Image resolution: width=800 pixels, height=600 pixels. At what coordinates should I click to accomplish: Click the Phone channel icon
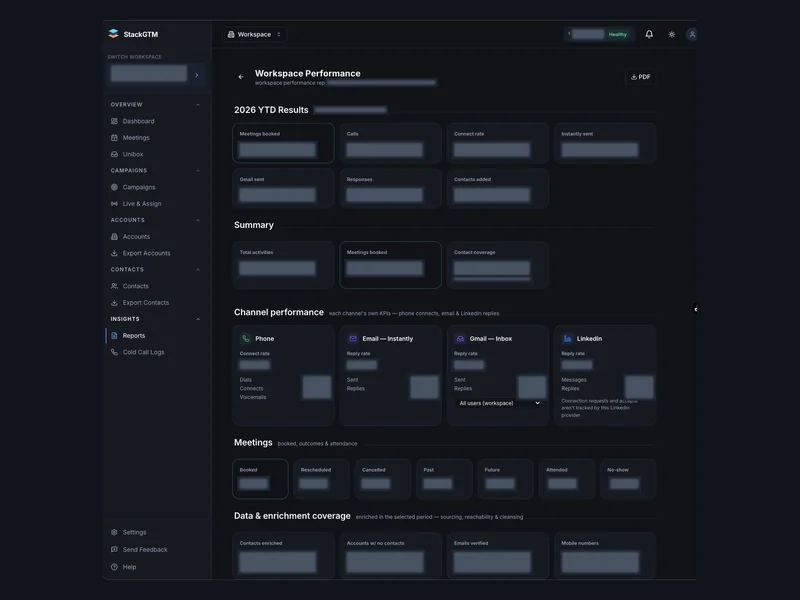point(245,338)
